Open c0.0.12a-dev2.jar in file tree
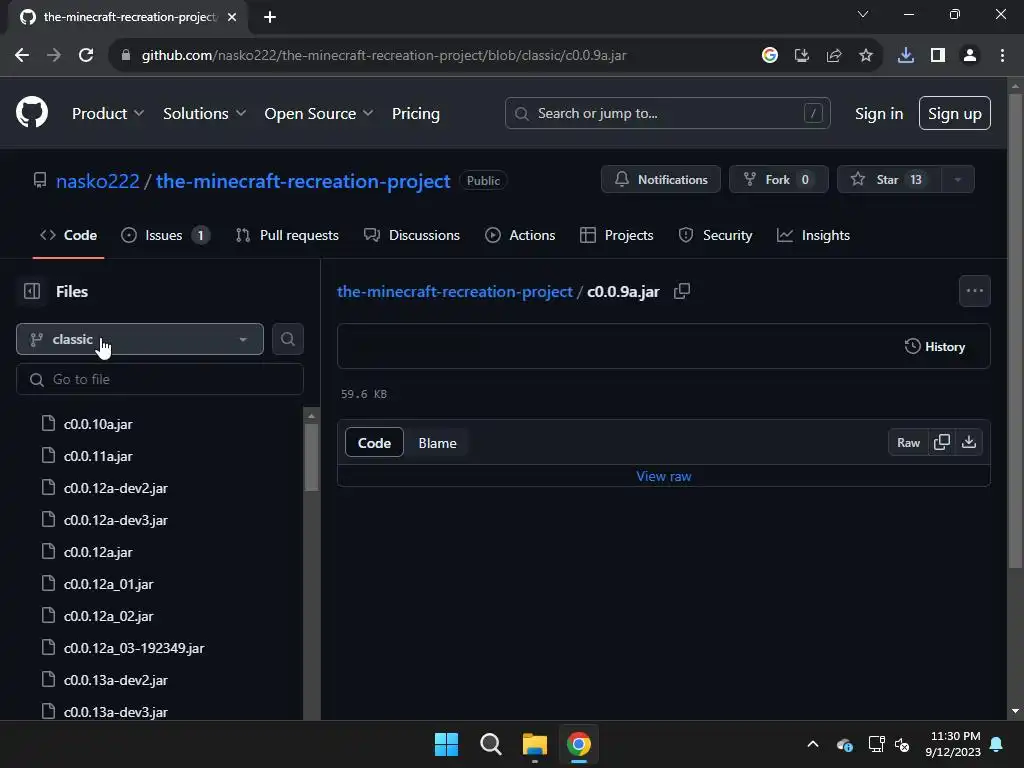The width and height of the screenshot is (1024, 768). (x=116, y=488)
